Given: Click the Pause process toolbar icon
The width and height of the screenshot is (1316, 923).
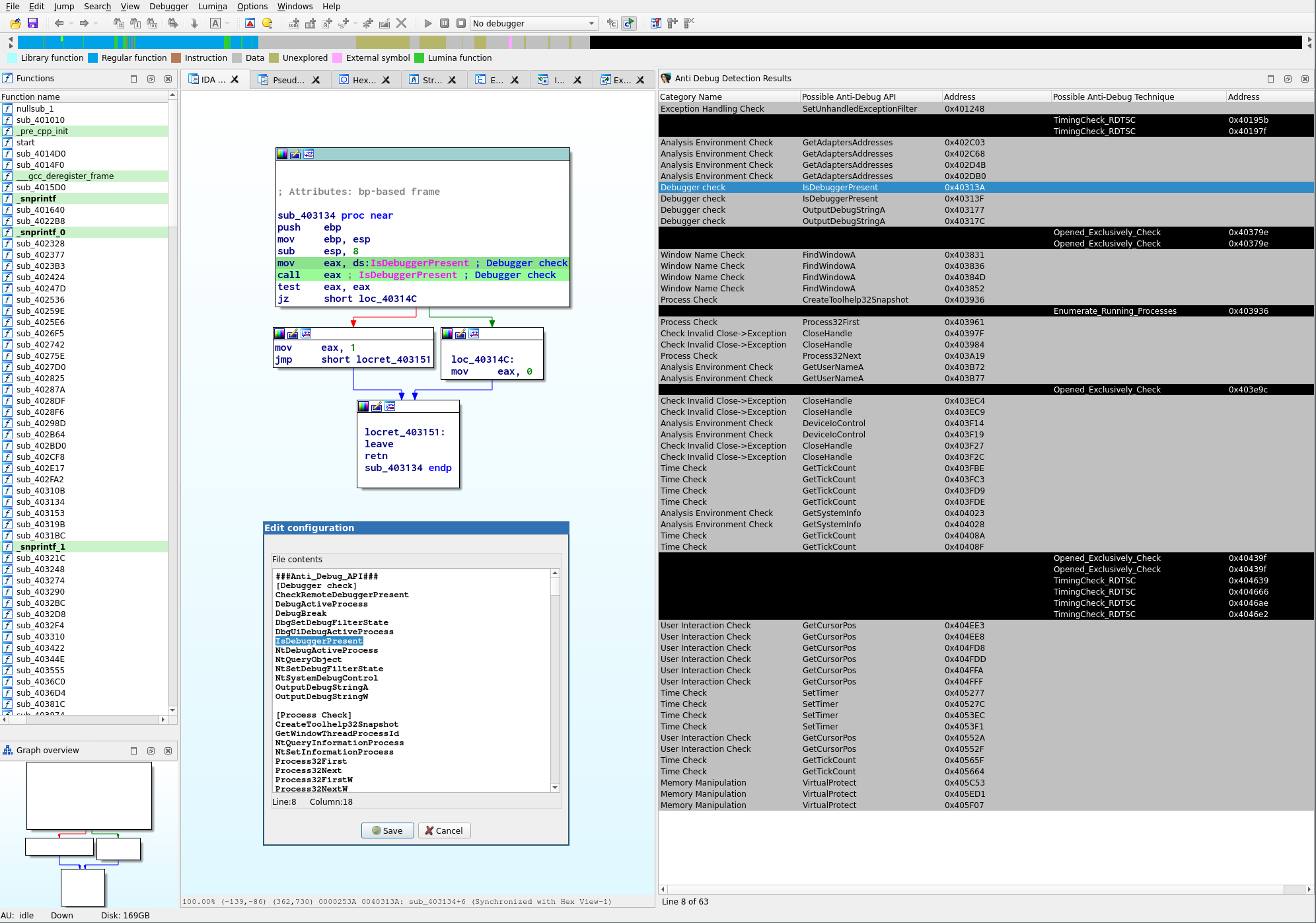Looking at the screenshot, I should point(445,23).
